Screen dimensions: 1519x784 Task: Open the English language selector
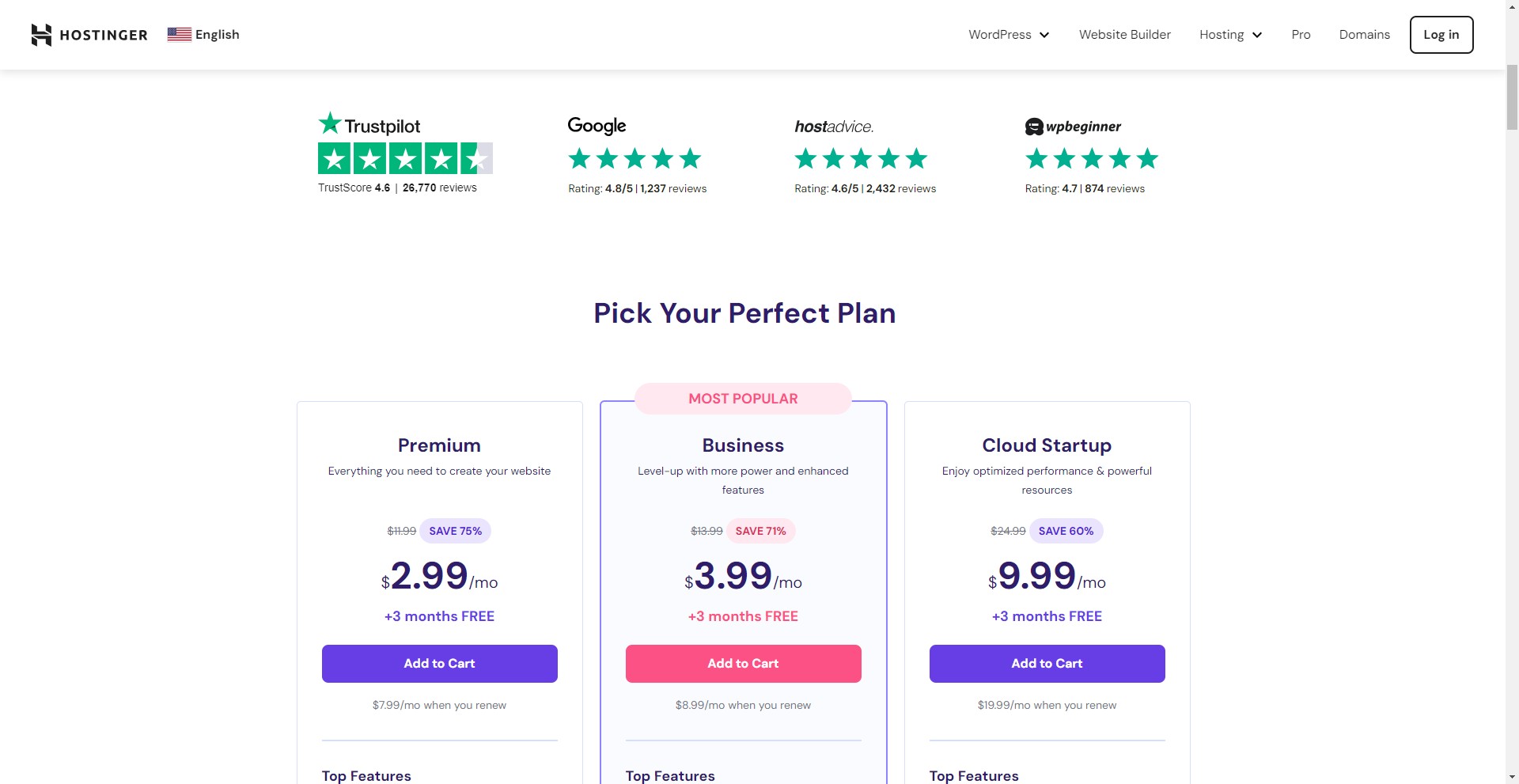[x=217, y=35]
